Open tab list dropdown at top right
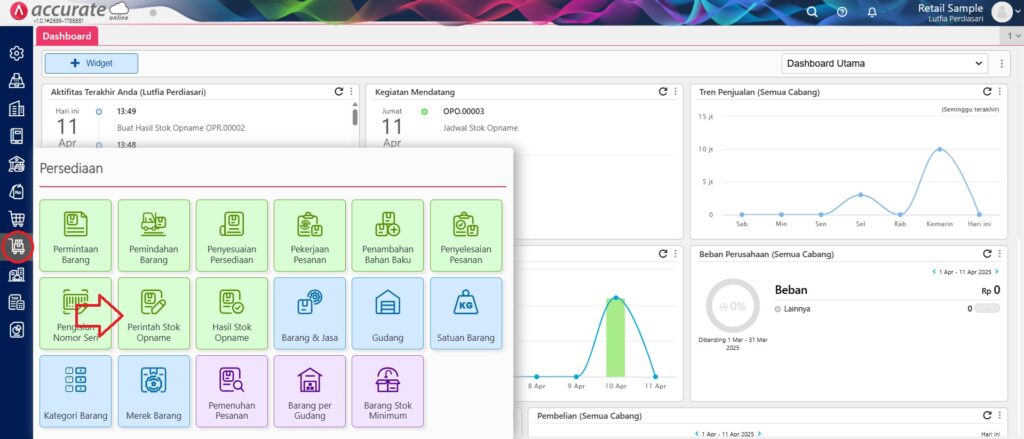The image size is (1024, 439). (x=1015, y=35)
